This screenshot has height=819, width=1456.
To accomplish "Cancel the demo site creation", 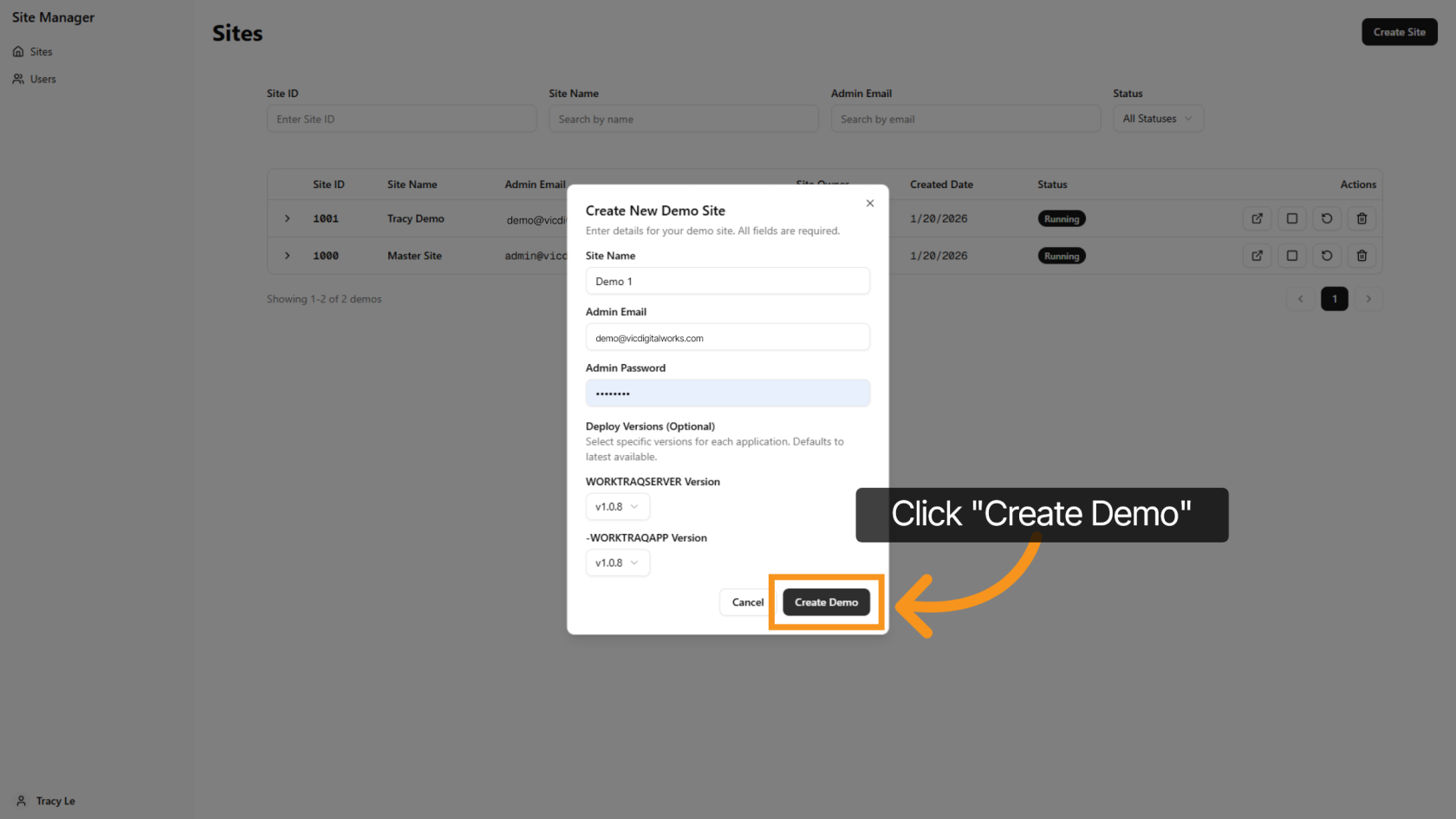I will coord(746,601).
